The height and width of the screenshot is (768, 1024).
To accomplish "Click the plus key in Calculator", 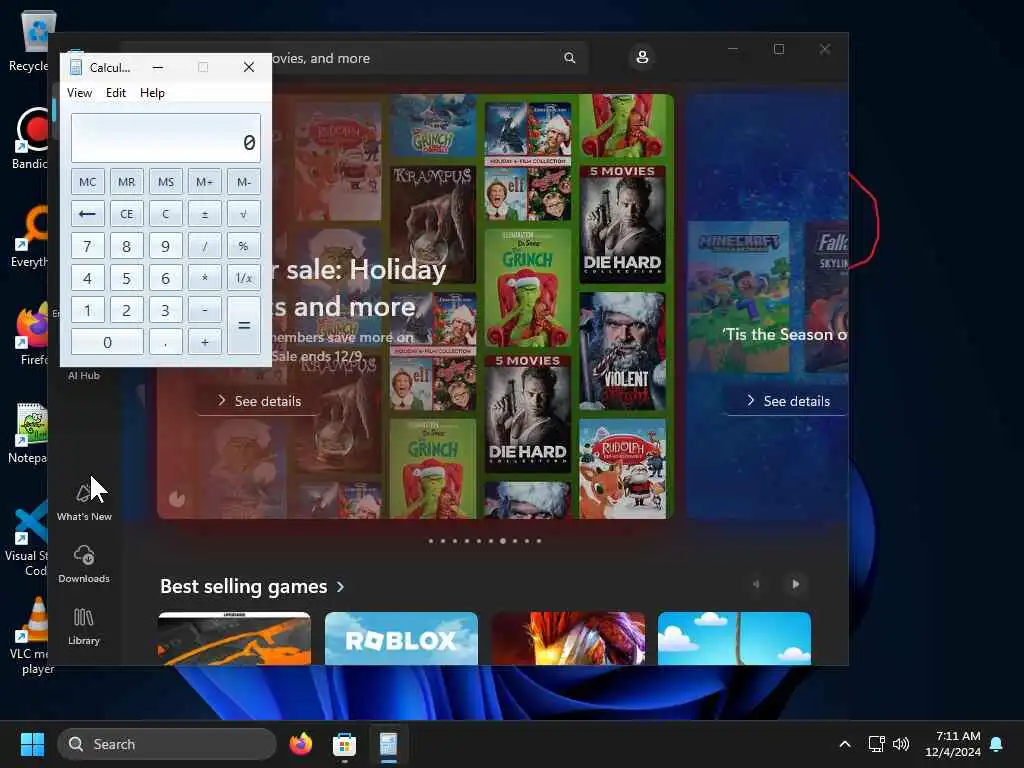I will pos(204,342).
